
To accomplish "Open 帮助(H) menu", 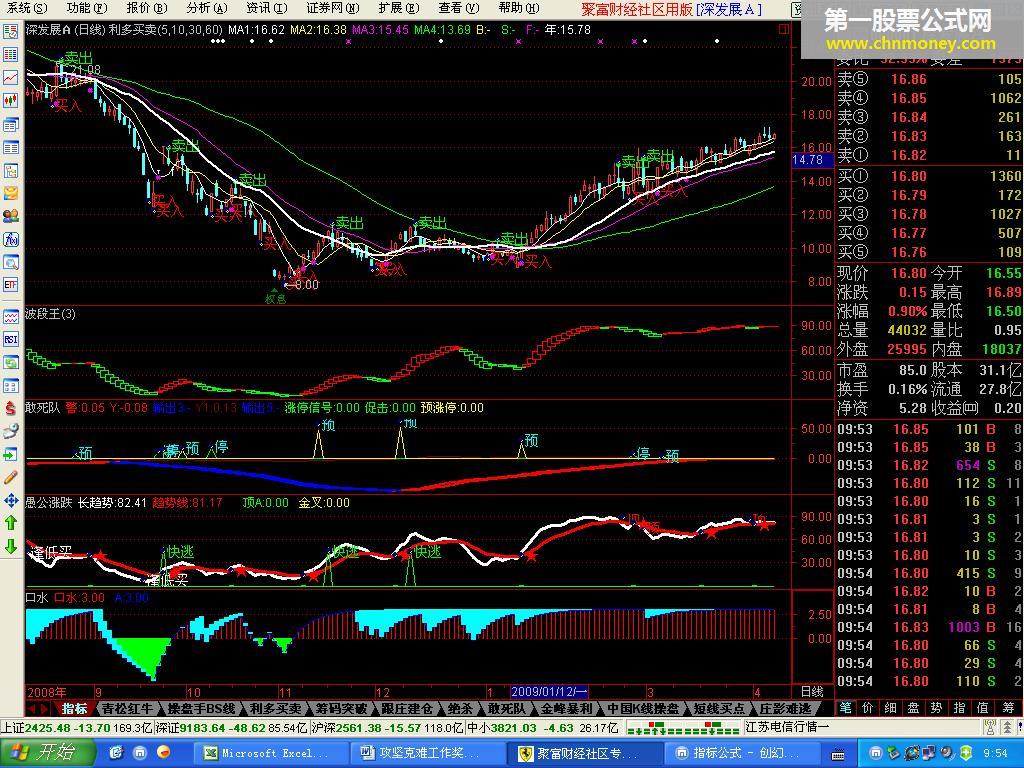I will tap(519, 8).
